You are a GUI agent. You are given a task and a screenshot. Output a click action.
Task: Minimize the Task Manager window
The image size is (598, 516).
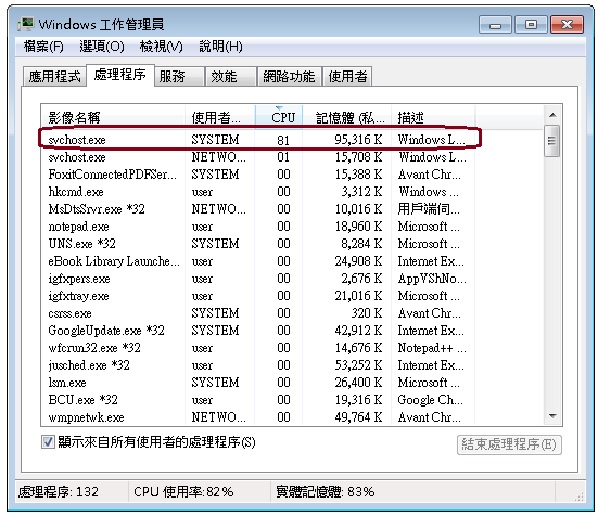495,25
